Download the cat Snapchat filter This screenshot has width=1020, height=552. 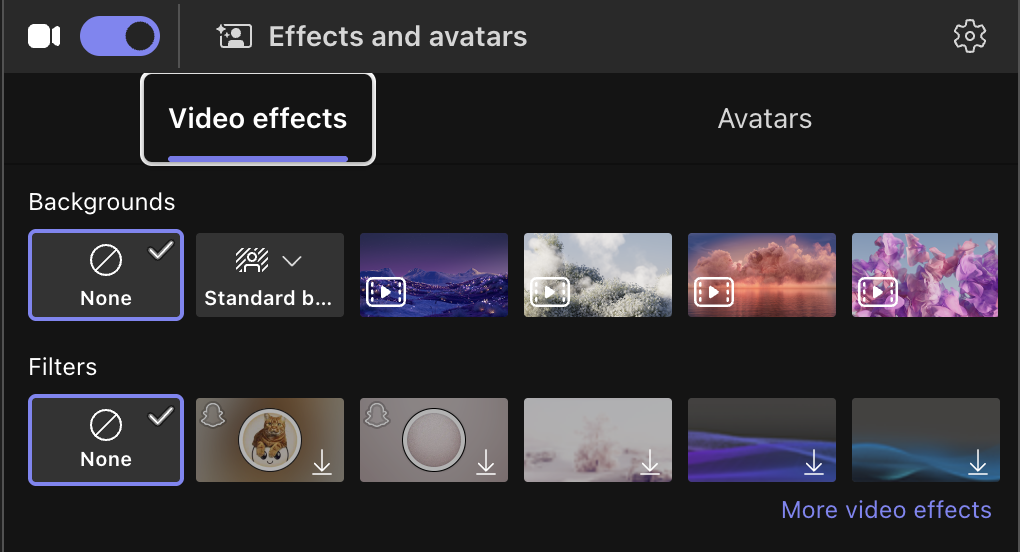click(x=322, y=462)
